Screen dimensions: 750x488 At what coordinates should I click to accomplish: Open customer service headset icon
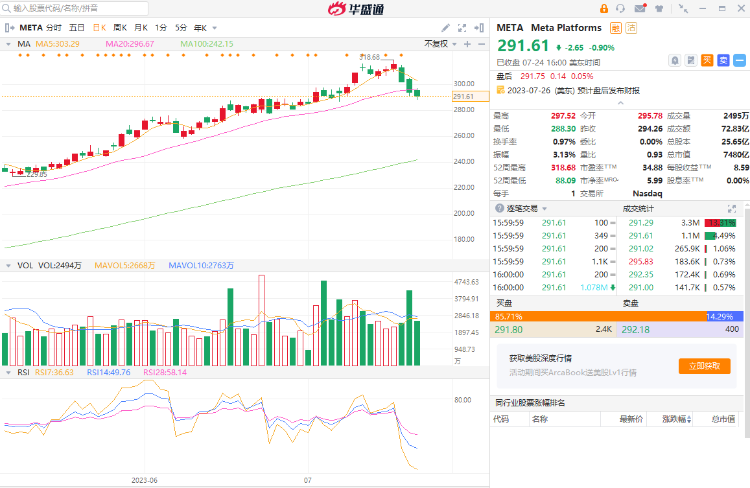[621, 9]
